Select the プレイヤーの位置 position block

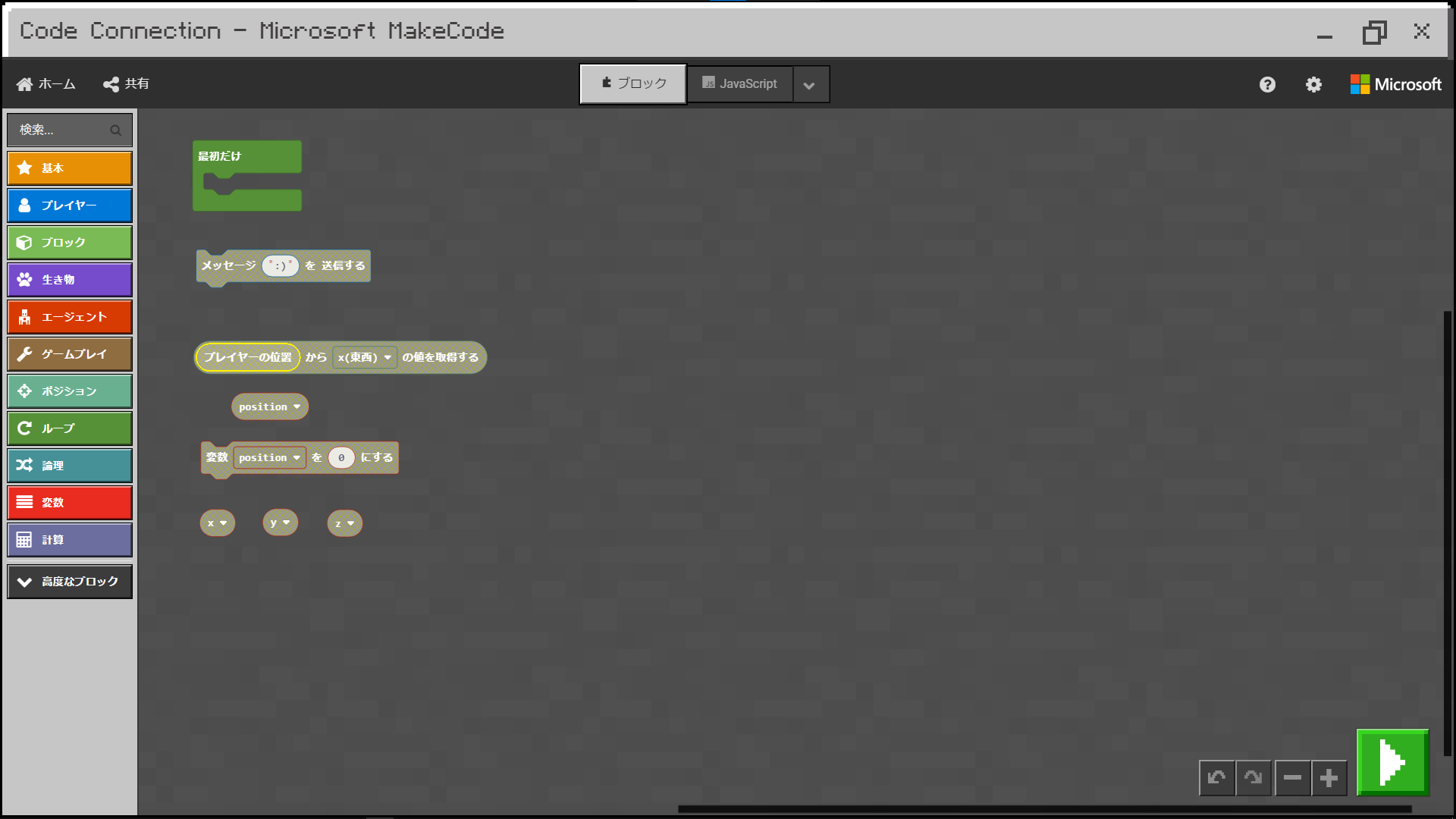coord(247,357)
